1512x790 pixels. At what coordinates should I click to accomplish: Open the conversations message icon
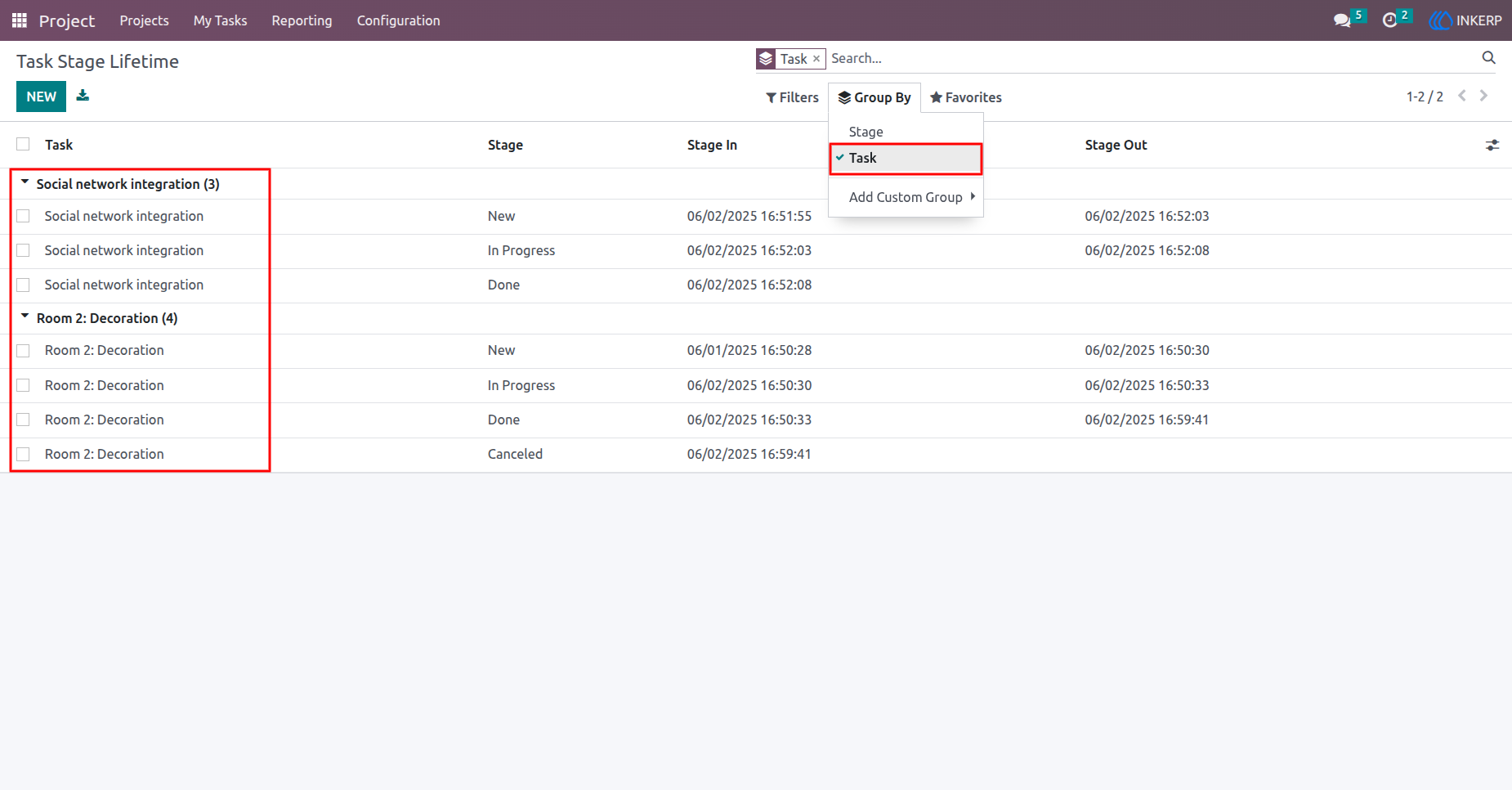1342,20
